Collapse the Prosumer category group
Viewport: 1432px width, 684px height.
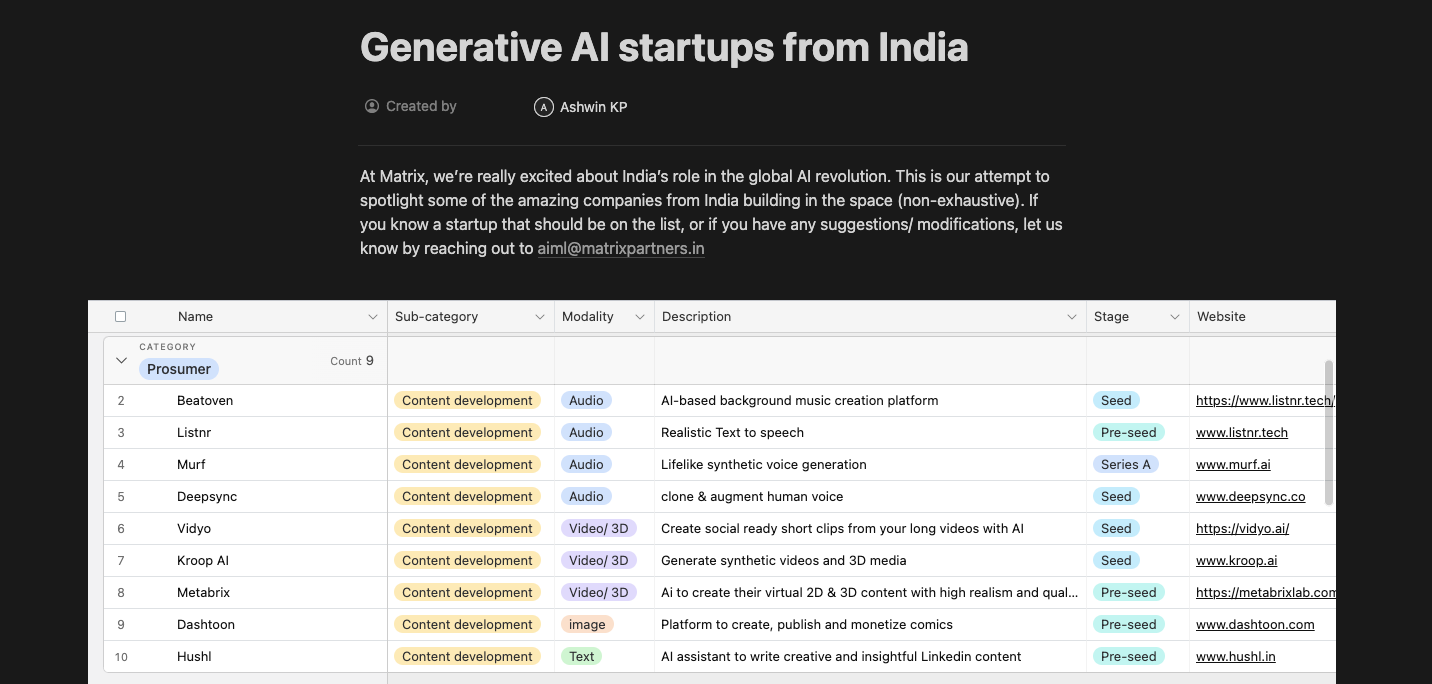(121, 360)
